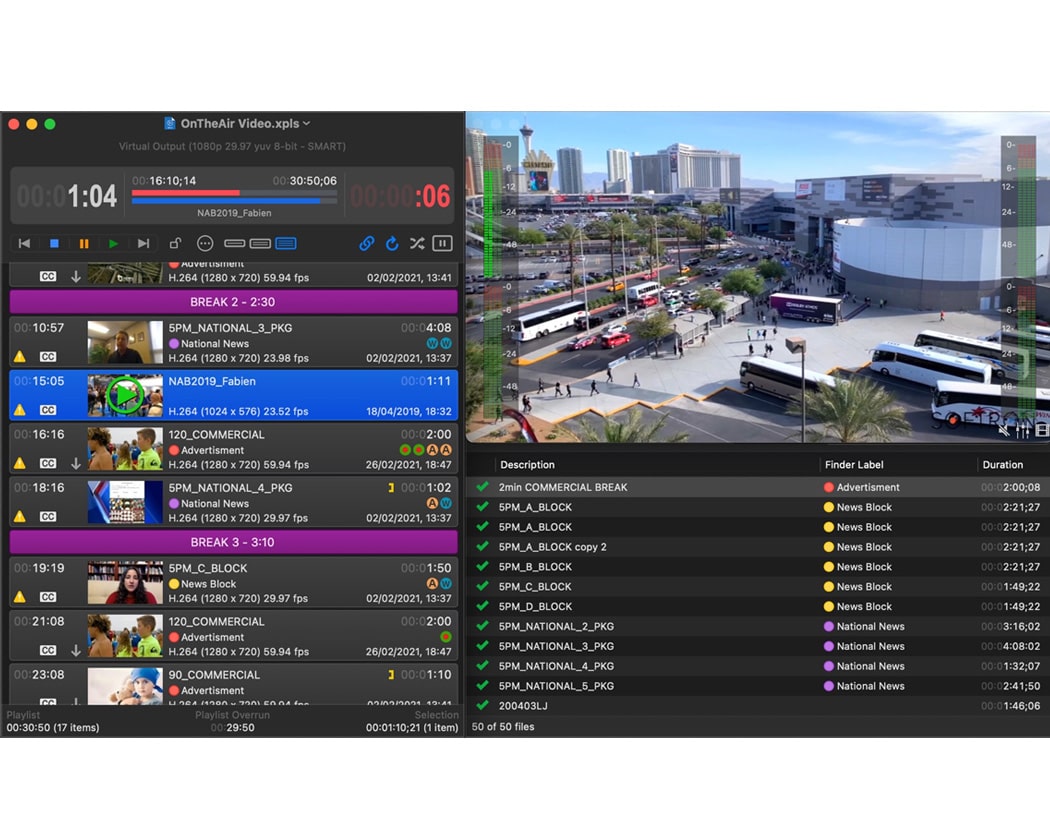Viewport: 1050px width, 840px height.
Task: Click the warning triangle on NAB2019_Fabien
Action: tap(20, 410)
